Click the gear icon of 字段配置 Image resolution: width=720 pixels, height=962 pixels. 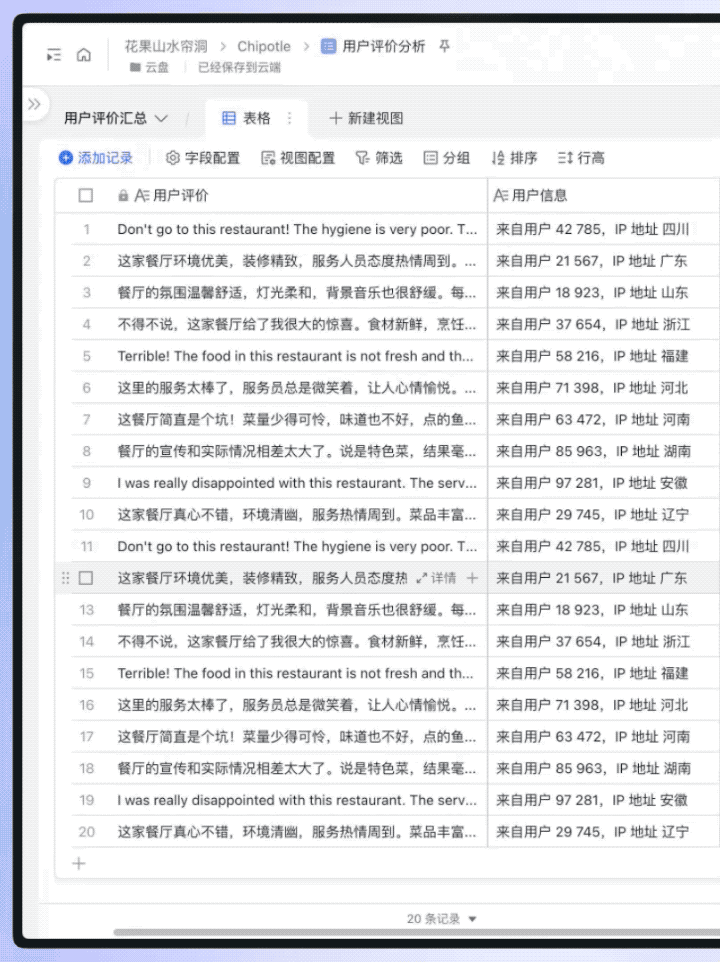[173, 158]
